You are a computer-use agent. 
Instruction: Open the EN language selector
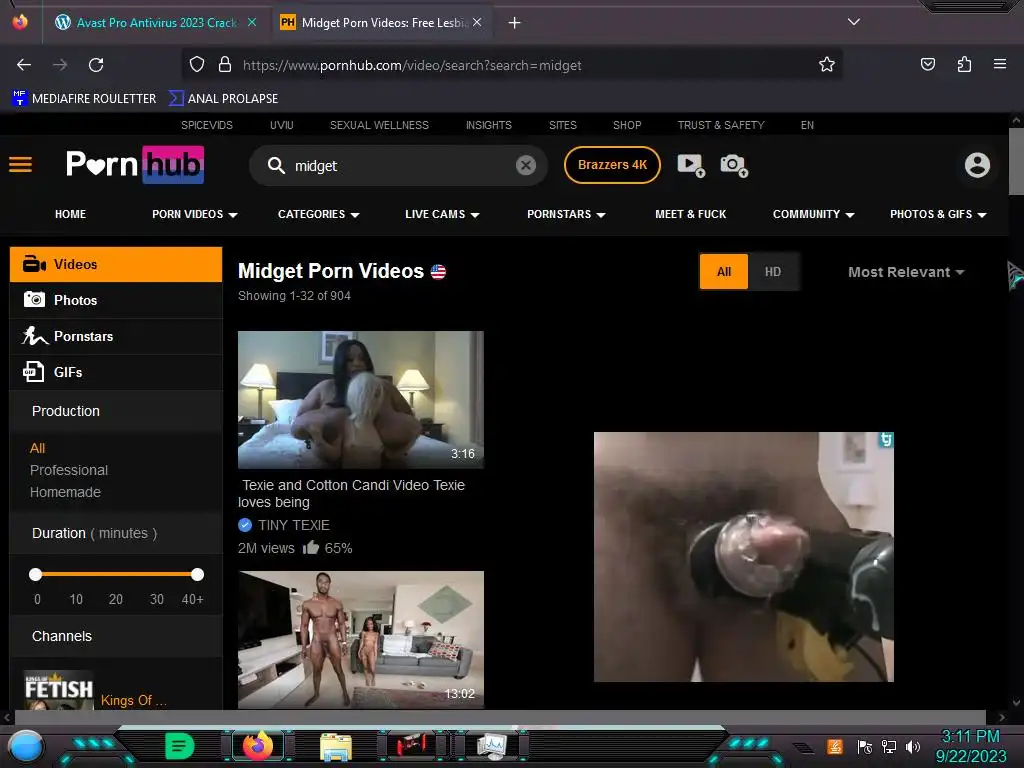click(807, 125)
